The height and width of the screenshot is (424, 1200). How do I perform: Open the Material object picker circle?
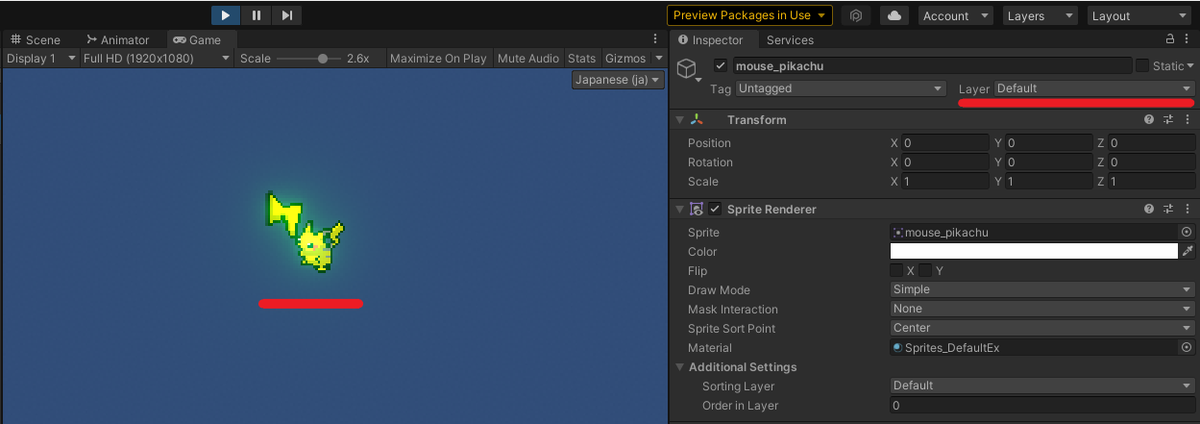(x=1187, y=348)
